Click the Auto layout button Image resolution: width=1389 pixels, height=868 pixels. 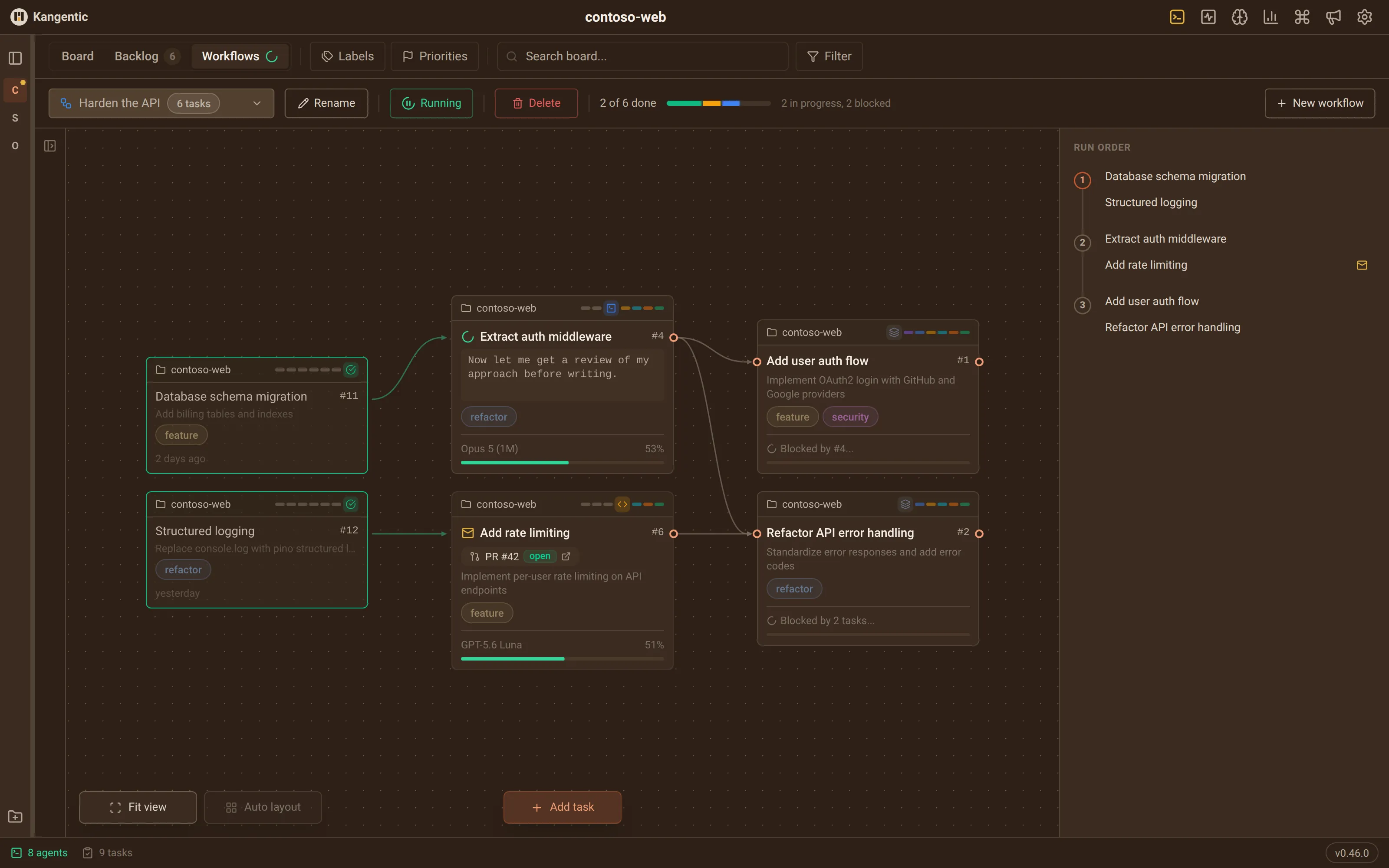point(263,807)
